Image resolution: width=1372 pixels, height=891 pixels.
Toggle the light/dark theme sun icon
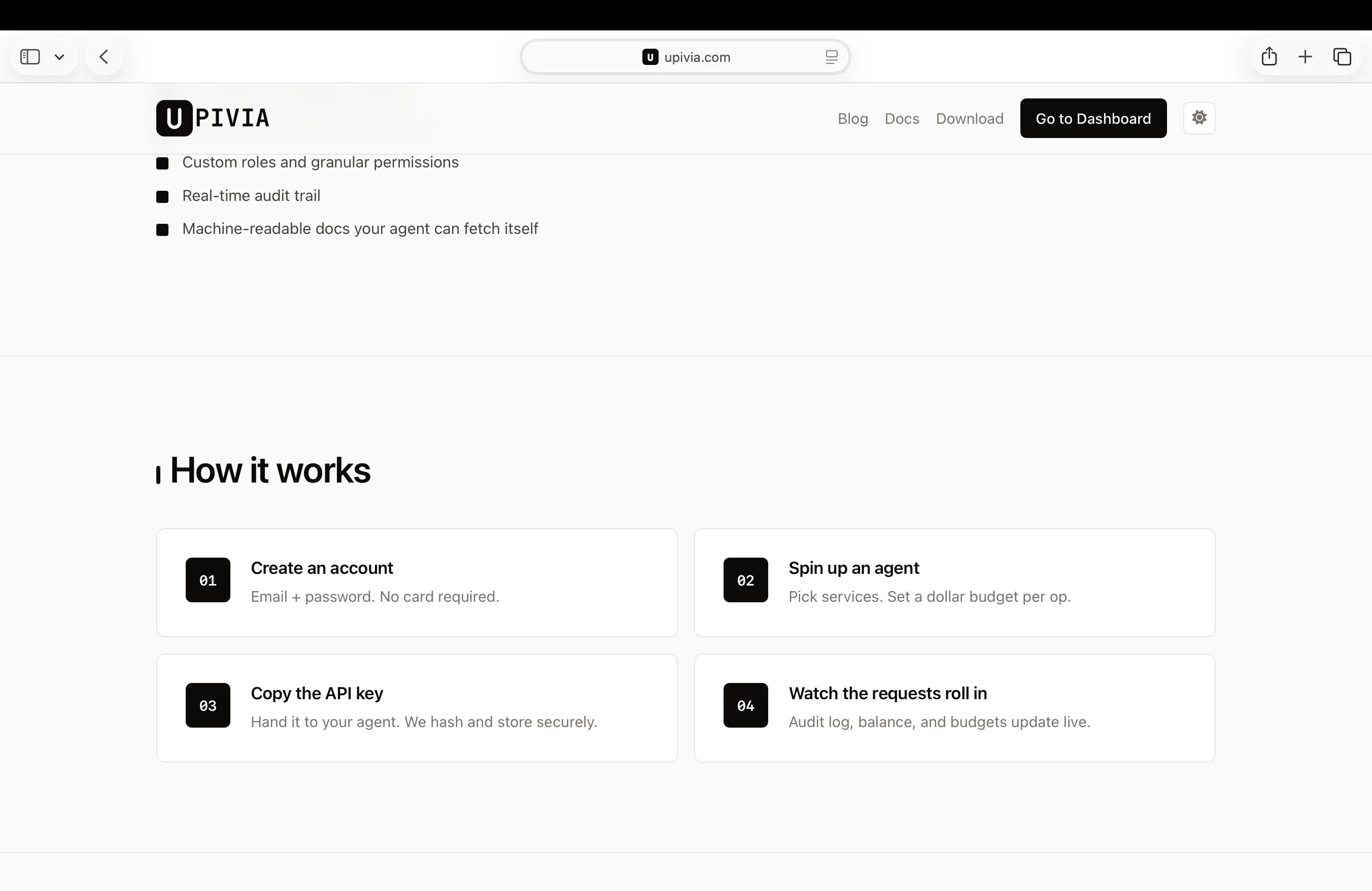point(1199,118)
